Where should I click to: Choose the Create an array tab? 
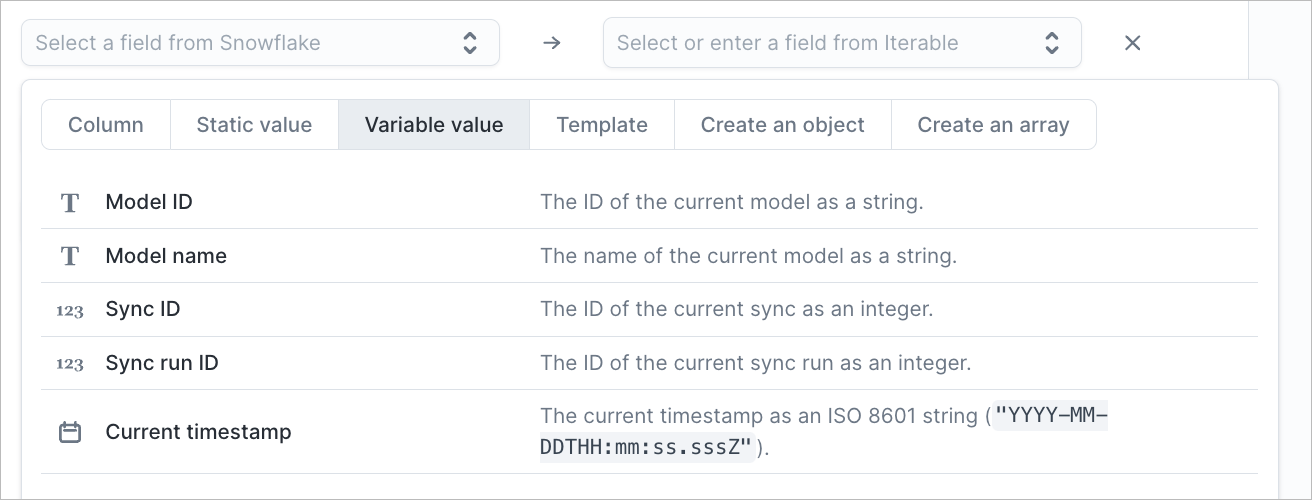(x=993, y=125)
